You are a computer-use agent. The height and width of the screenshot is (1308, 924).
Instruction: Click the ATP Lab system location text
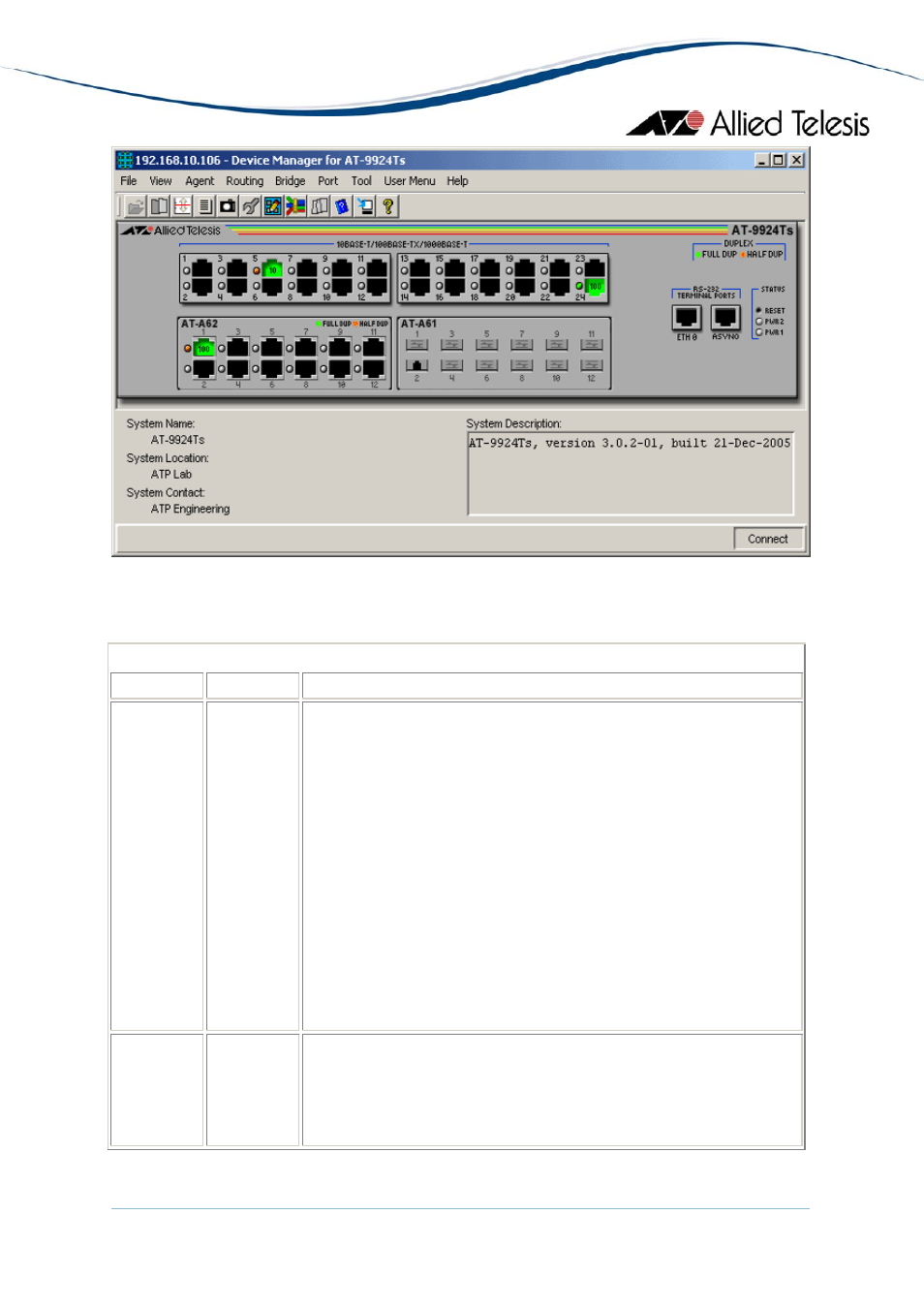(x=171, y=475)
